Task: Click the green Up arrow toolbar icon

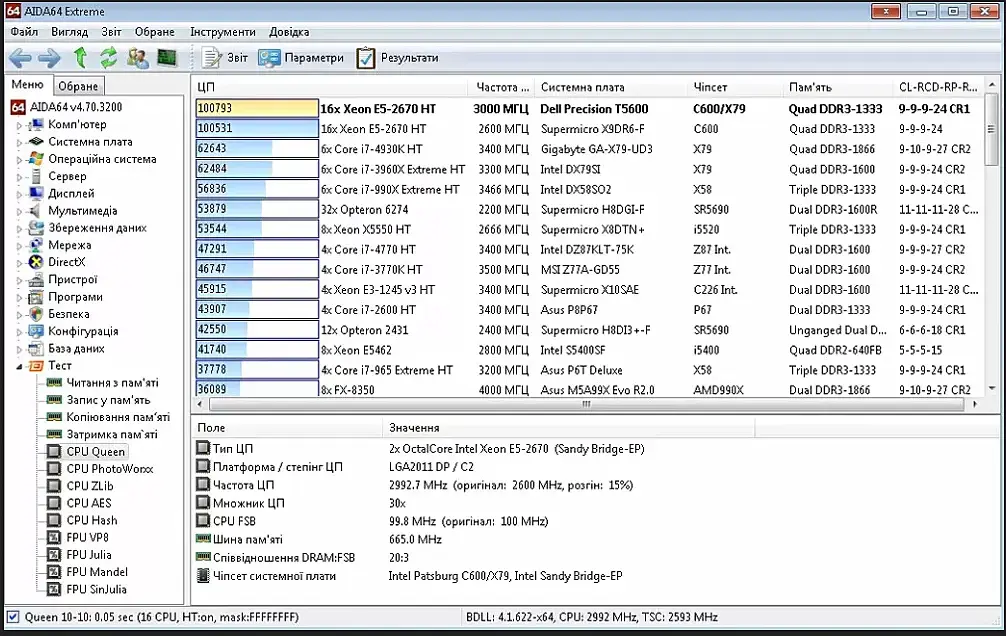Action: tap(80, 57)
